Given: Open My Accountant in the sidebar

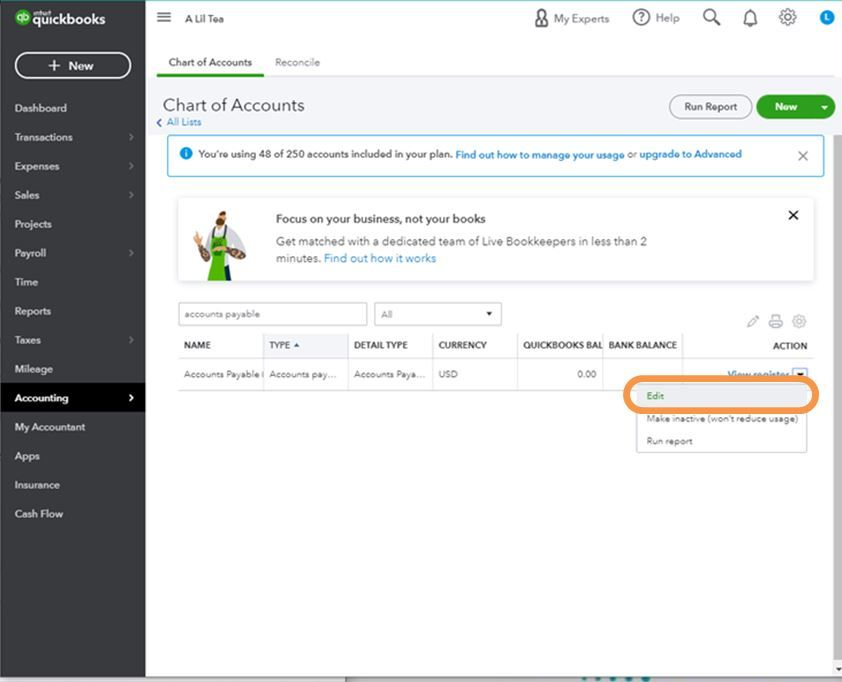Looking at the screenshot, I should (x=50, y=427).
